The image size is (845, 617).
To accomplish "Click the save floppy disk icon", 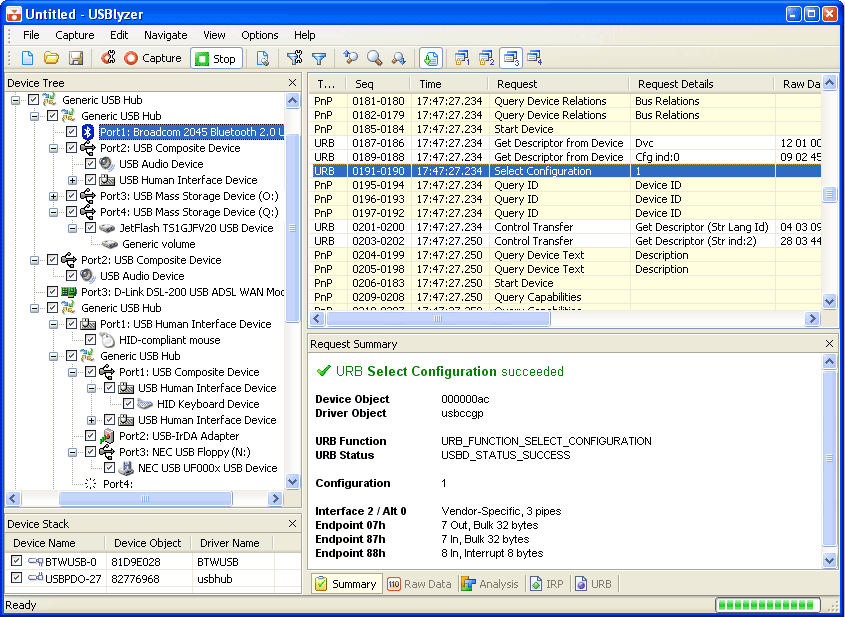I will tap(75, 59).
